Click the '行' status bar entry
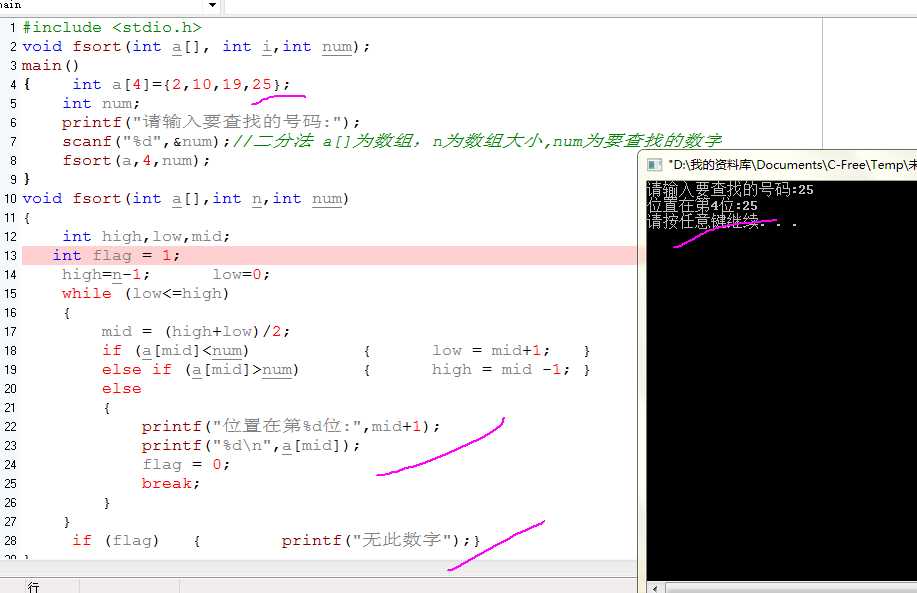The width and height of the screenshot is (917, 593). [33, 587]
